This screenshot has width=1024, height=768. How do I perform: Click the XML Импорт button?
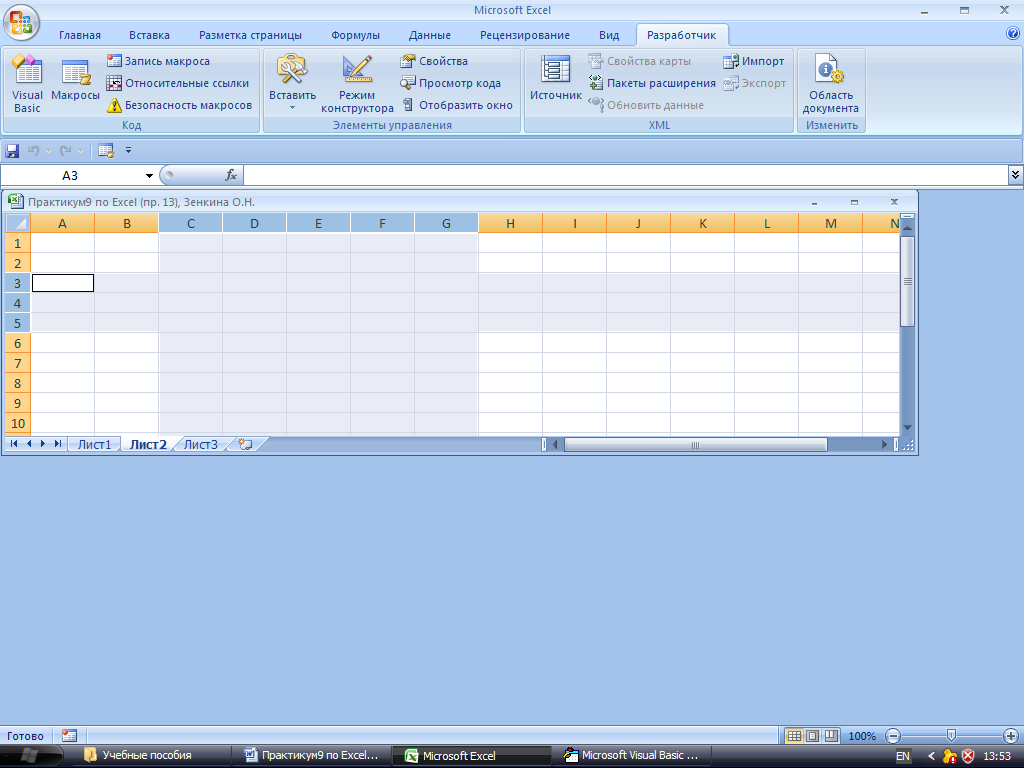tap(754, 61)
